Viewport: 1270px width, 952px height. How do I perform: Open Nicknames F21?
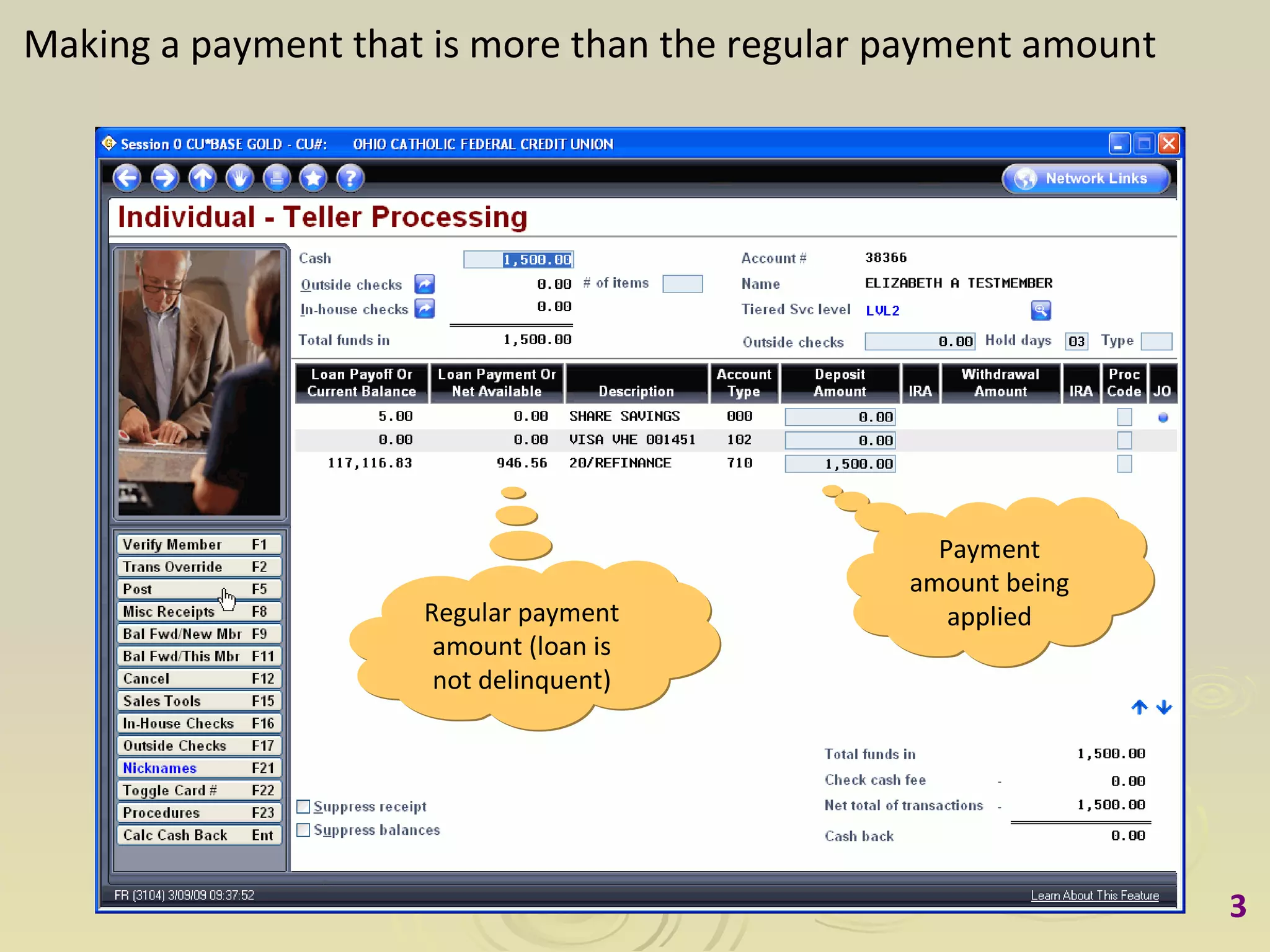(199, 768)
